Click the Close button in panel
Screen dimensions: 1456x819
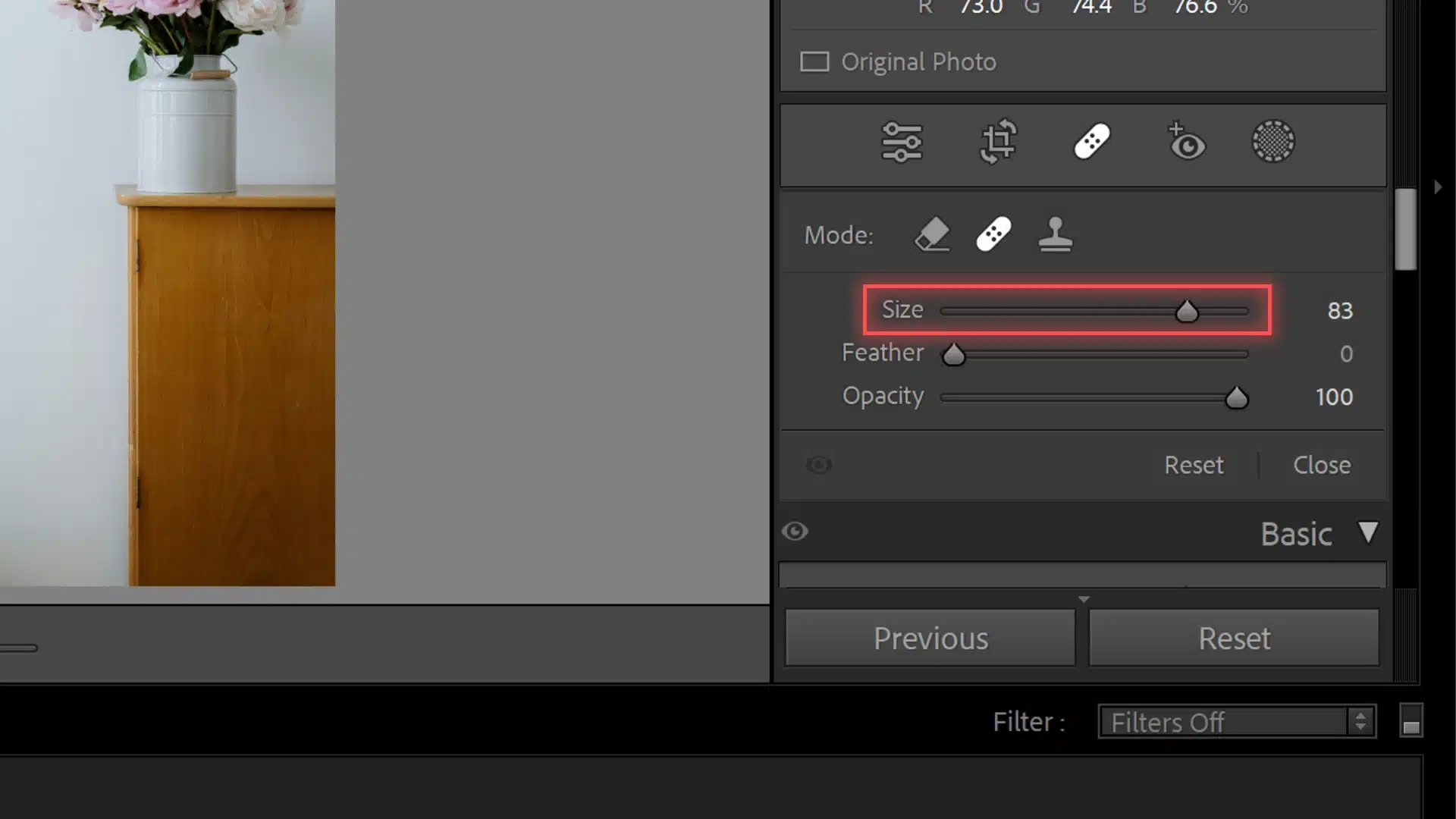[x=1322, y=464]
